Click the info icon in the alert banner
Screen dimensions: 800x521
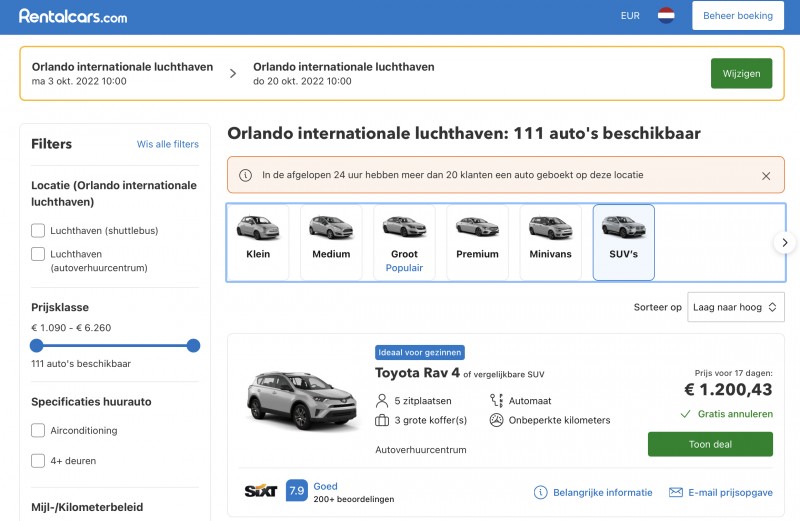pos(245,175)
